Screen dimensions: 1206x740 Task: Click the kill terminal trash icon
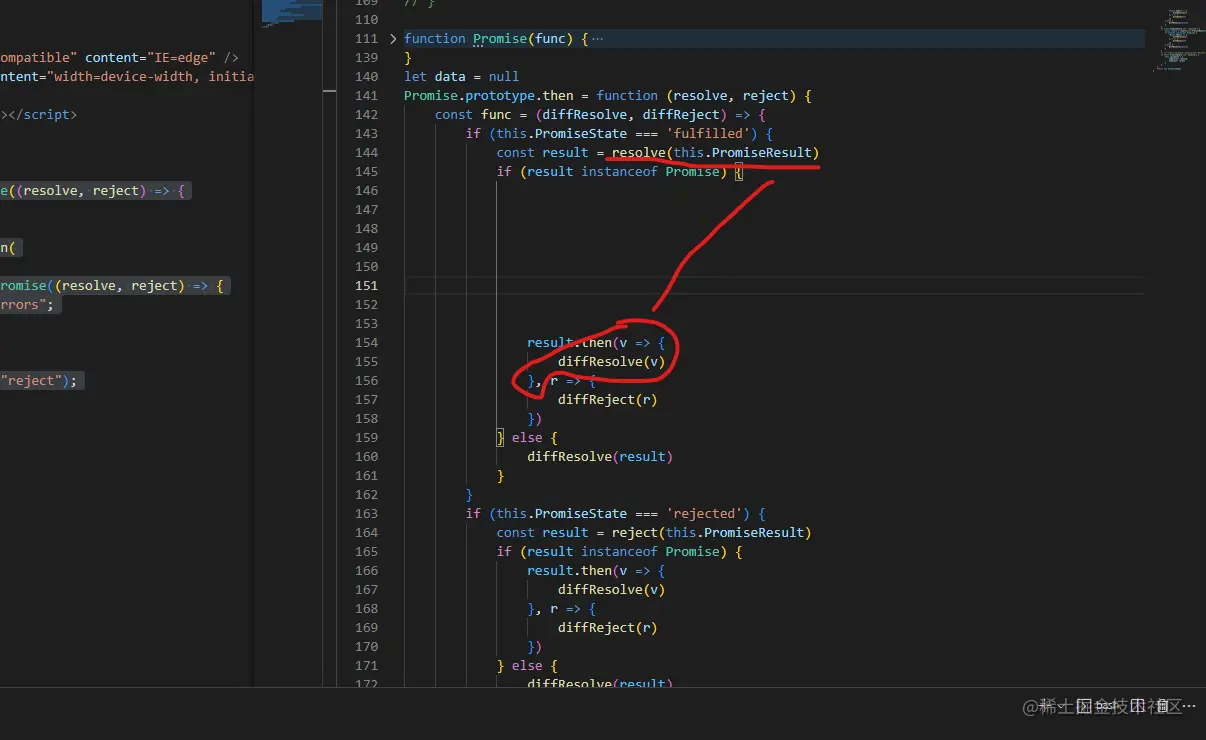click(x=1161, y=706)
